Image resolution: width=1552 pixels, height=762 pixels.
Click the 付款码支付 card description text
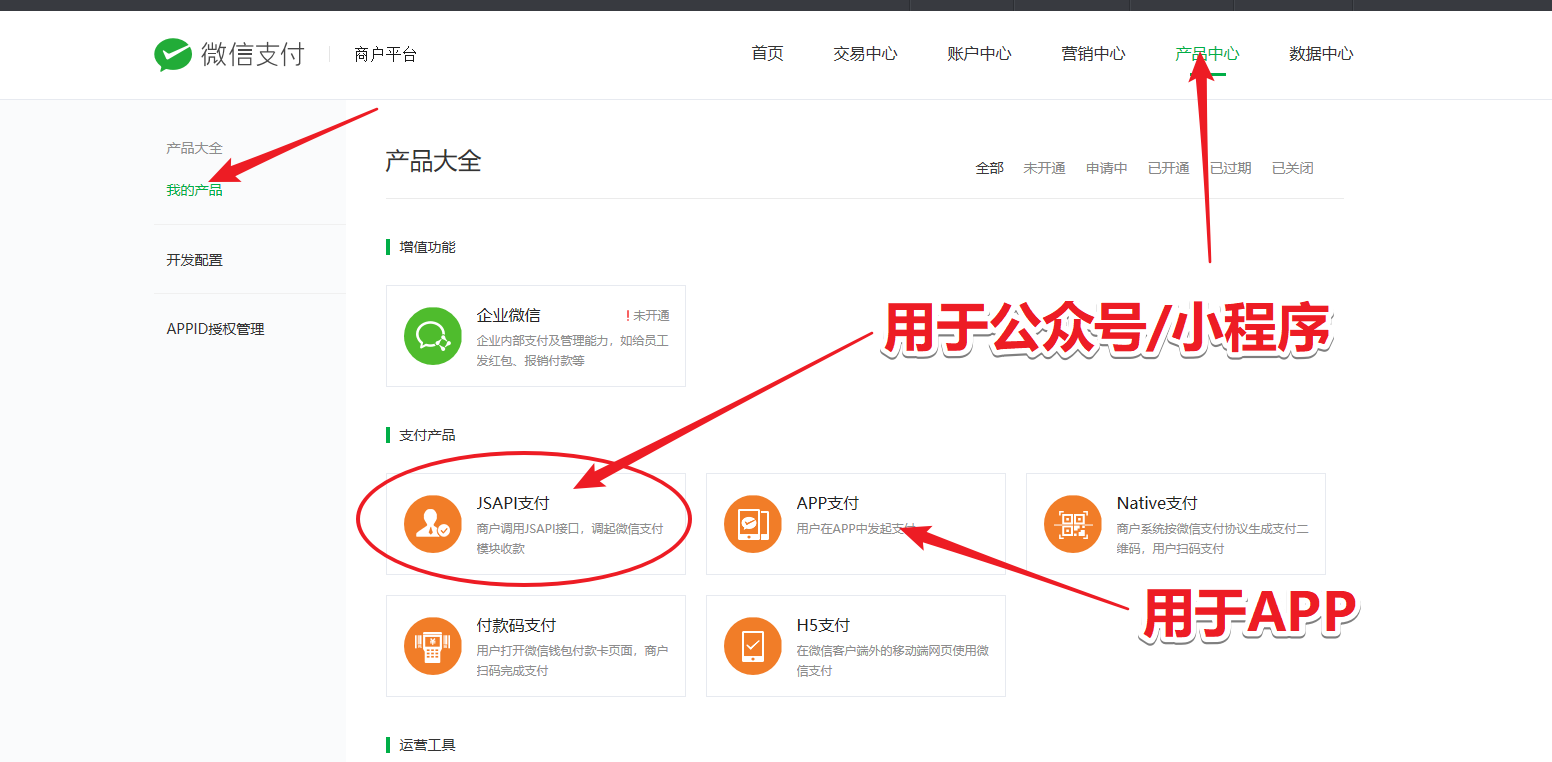coord(572,660)
